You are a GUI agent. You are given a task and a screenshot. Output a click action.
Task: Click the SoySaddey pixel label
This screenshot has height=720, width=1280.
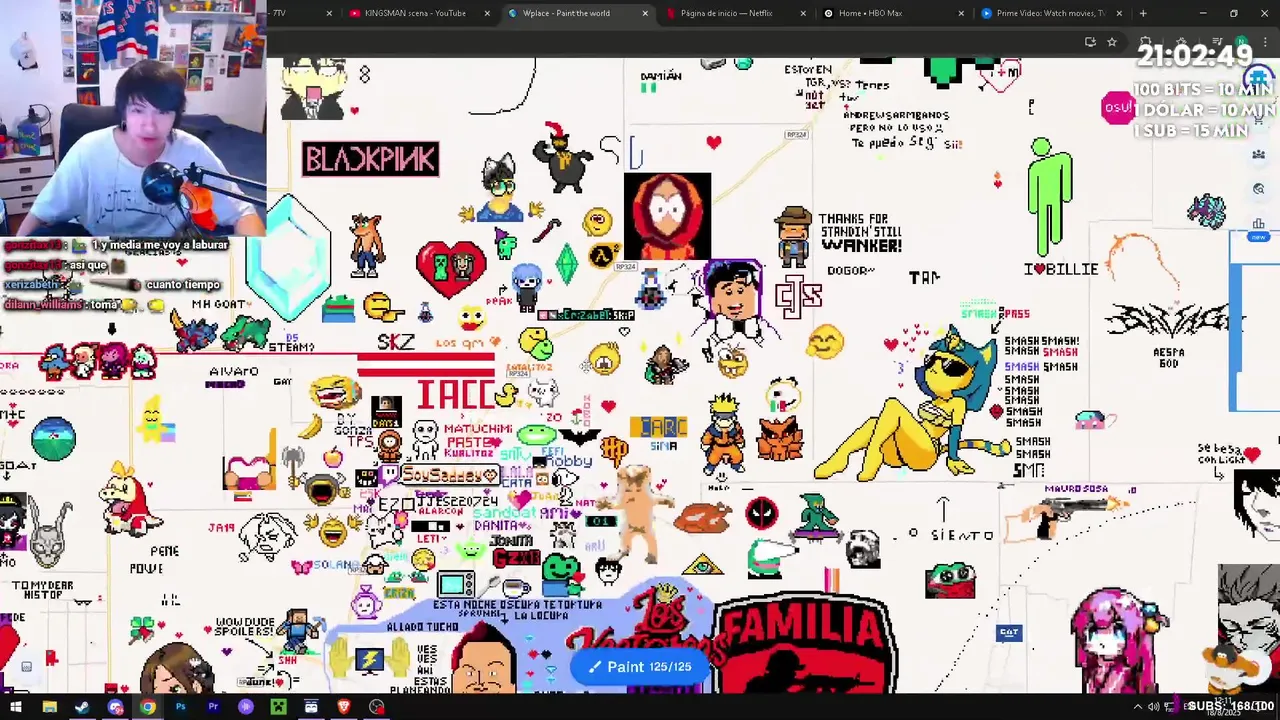tap(449, 474)
